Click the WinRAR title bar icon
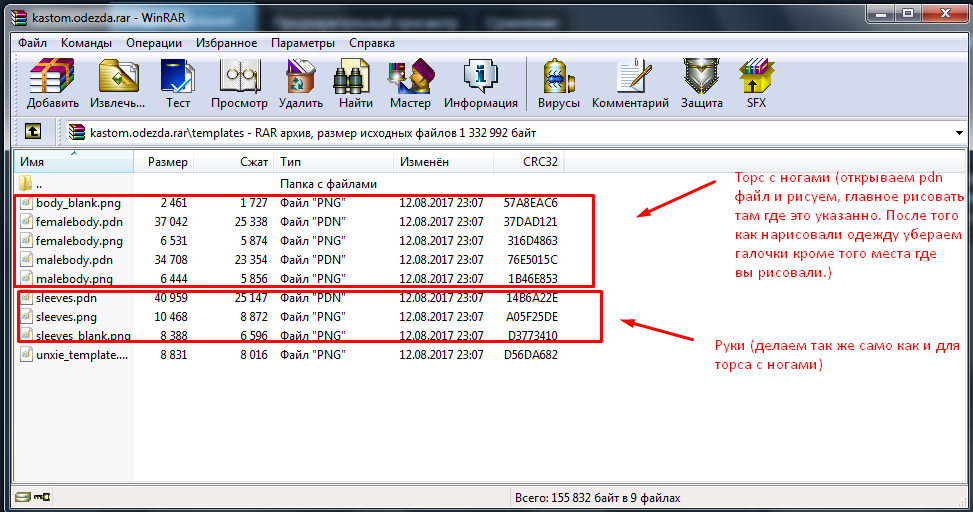 (19, 17)
